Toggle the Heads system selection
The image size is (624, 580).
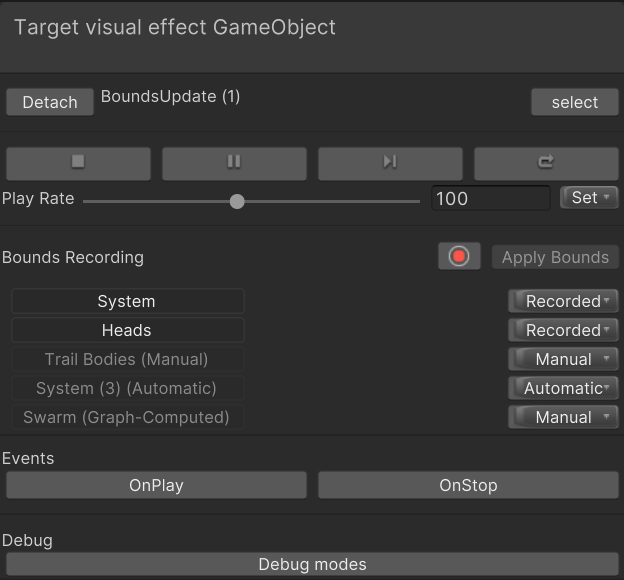[127, 330]
